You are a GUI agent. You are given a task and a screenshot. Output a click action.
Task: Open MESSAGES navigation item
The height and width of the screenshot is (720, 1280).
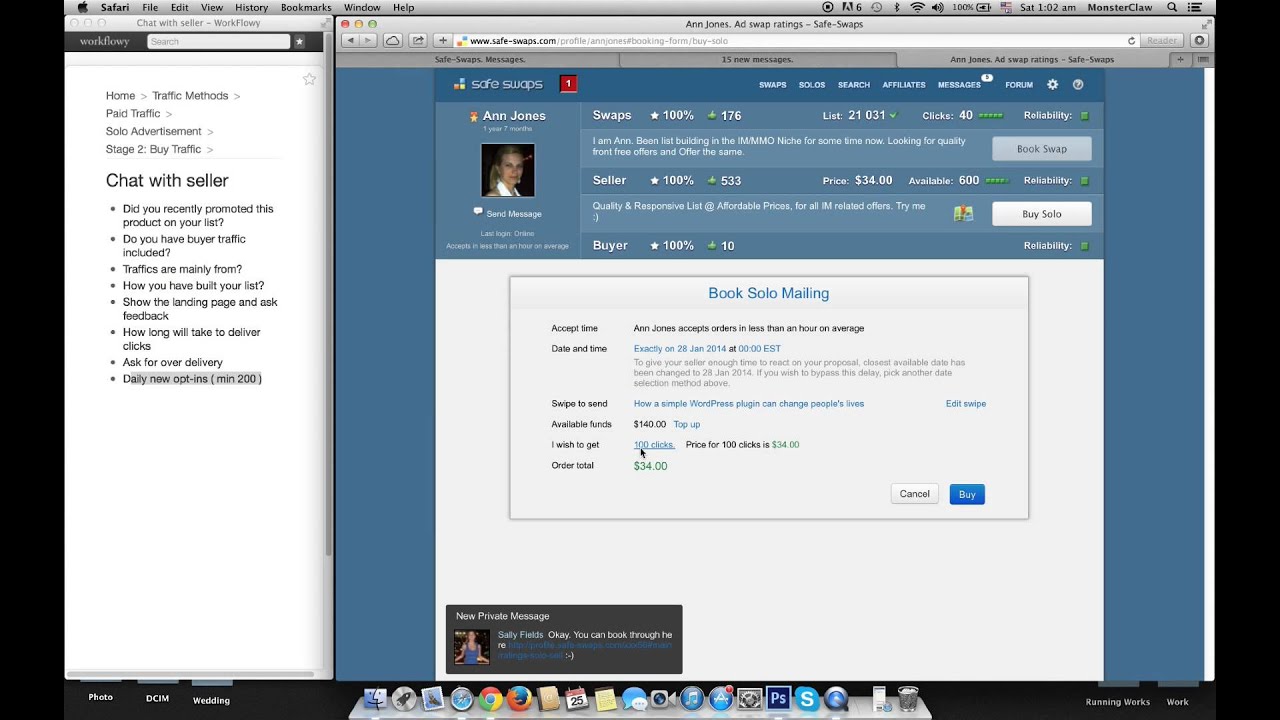[x=959, y=85]
